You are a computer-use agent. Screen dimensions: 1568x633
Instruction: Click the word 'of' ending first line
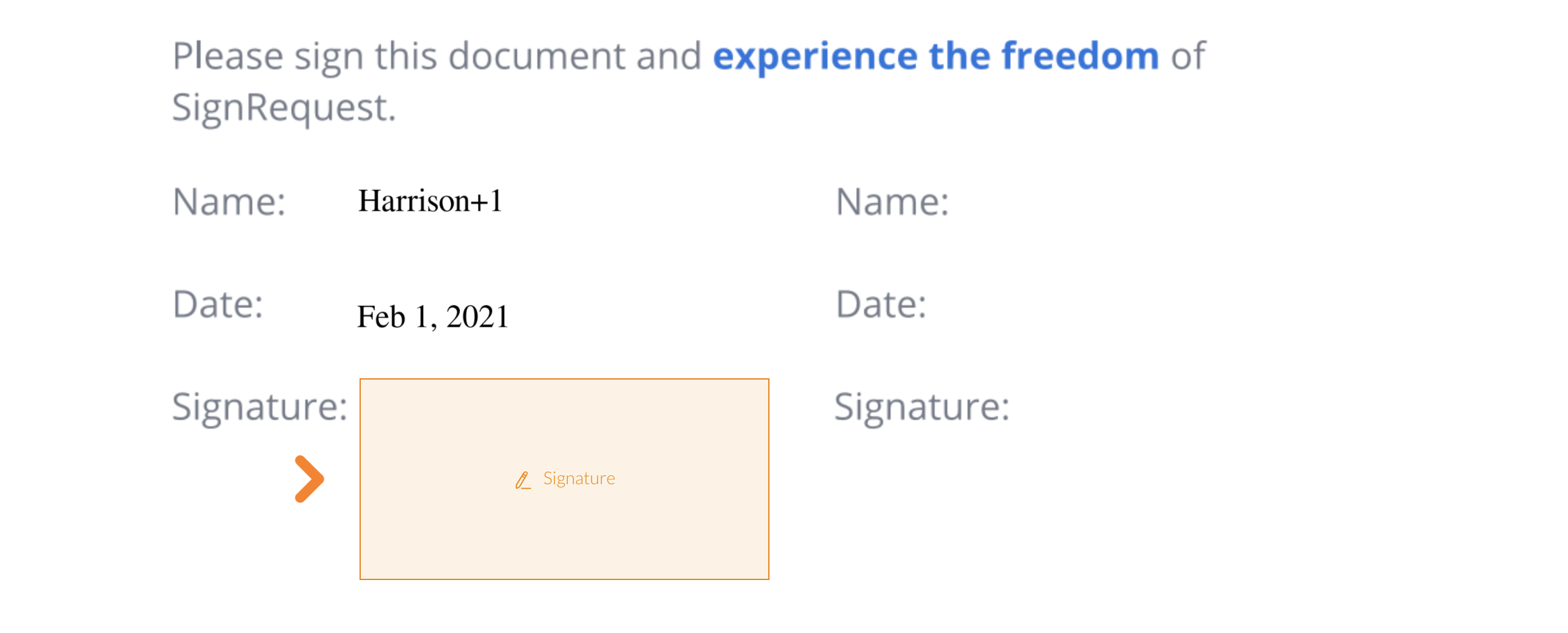[x=1188, y=56]
